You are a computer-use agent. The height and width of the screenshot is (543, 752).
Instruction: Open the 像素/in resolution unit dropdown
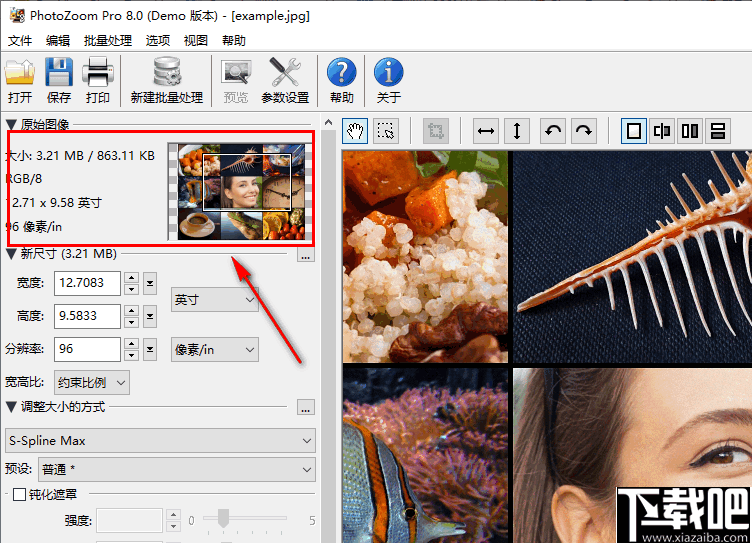(215, 349)
